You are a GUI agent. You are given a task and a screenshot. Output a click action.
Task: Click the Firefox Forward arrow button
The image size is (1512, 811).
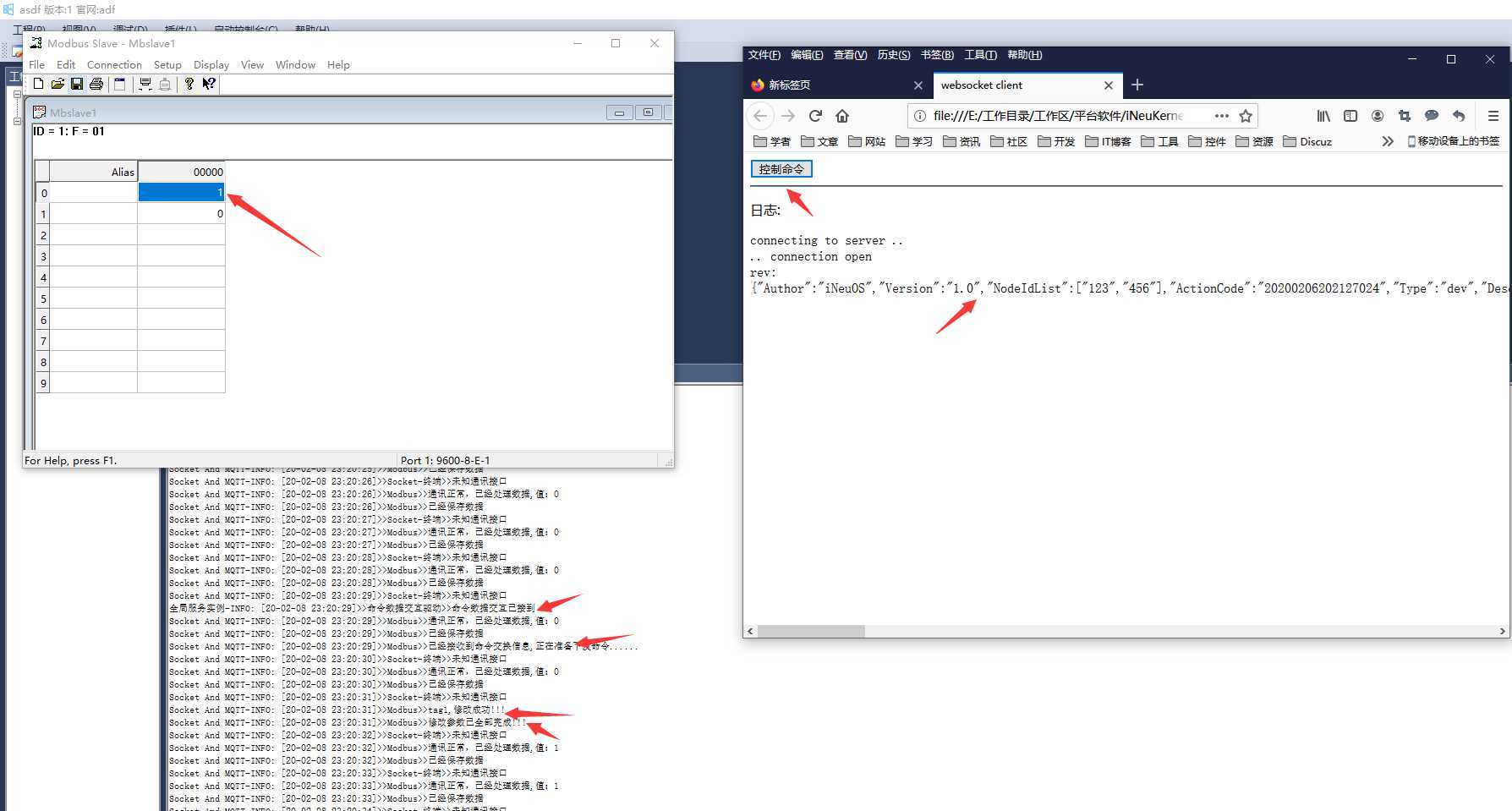click(788, 116)
